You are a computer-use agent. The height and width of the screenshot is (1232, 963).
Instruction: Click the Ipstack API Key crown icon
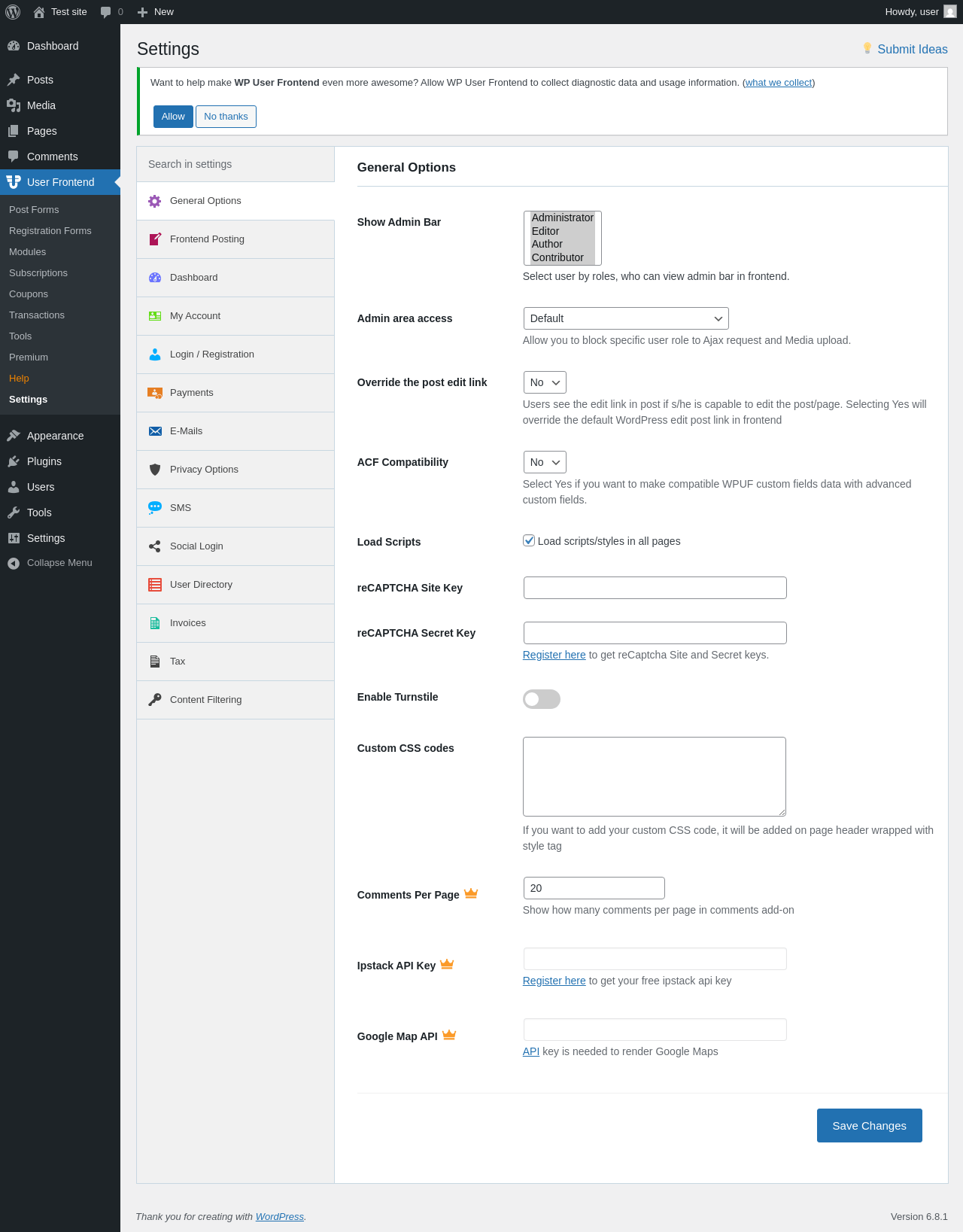click(x=447, y=964)
